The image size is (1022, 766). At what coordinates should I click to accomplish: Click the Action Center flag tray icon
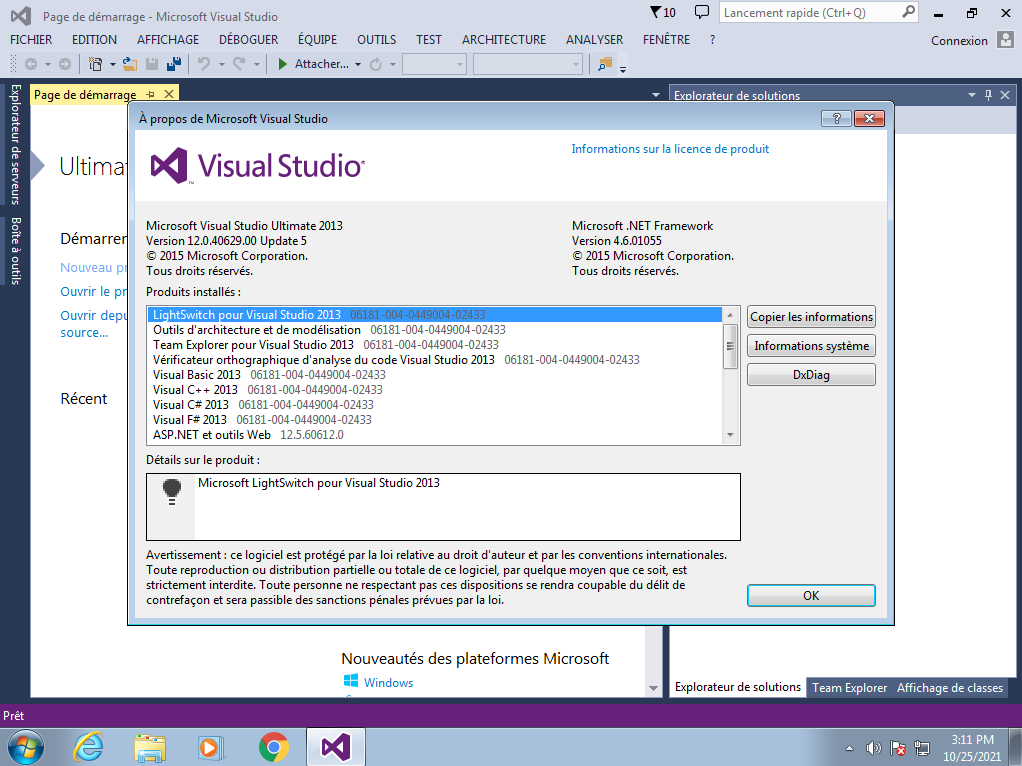pos(898,748)
